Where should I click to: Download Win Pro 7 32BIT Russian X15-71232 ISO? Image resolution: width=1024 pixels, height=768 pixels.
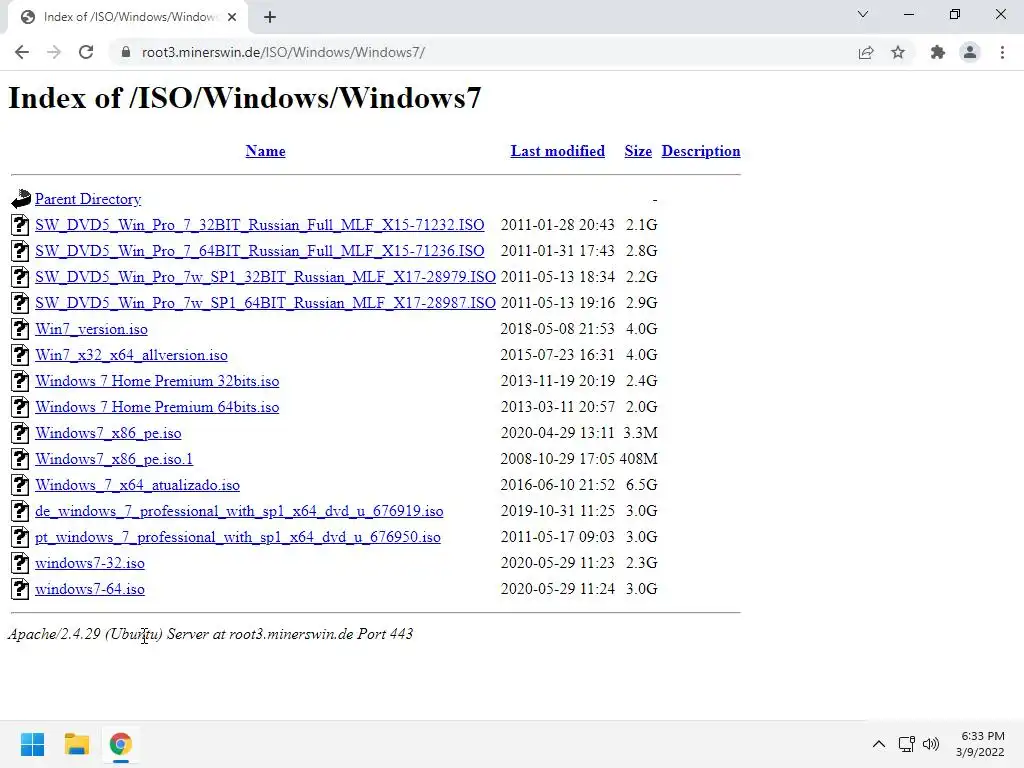260,225
